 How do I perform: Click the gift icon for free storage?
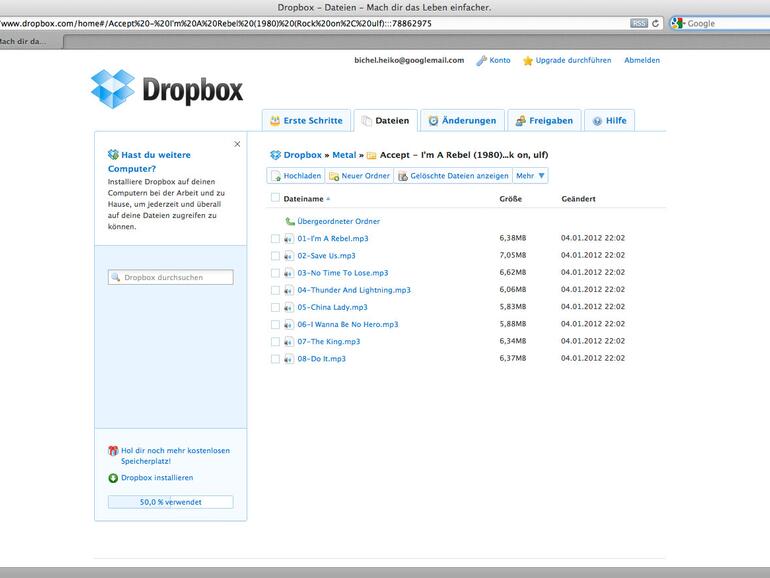tap(113, 450)
